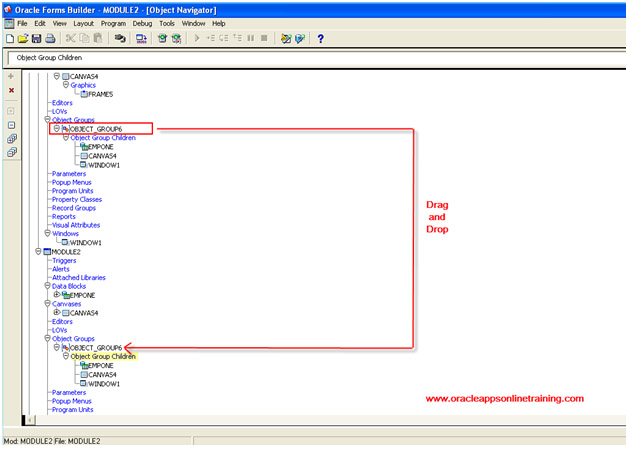Click the Pause debug icon
This screenshot has width=627, height=449.
click(x=251, y=39)
